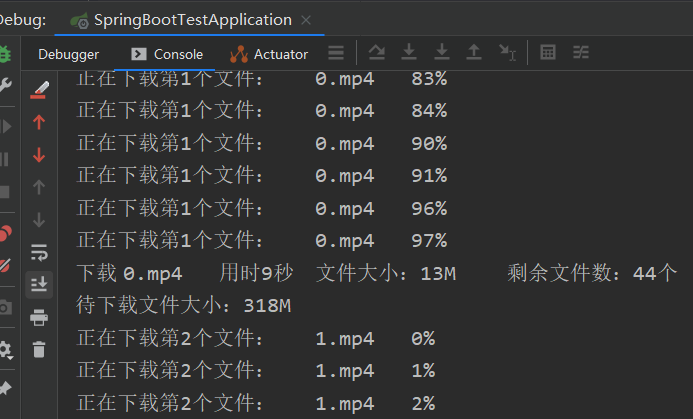Print the console output
Viewport: 693px width, 419px height.
click(x=39, y=317)
